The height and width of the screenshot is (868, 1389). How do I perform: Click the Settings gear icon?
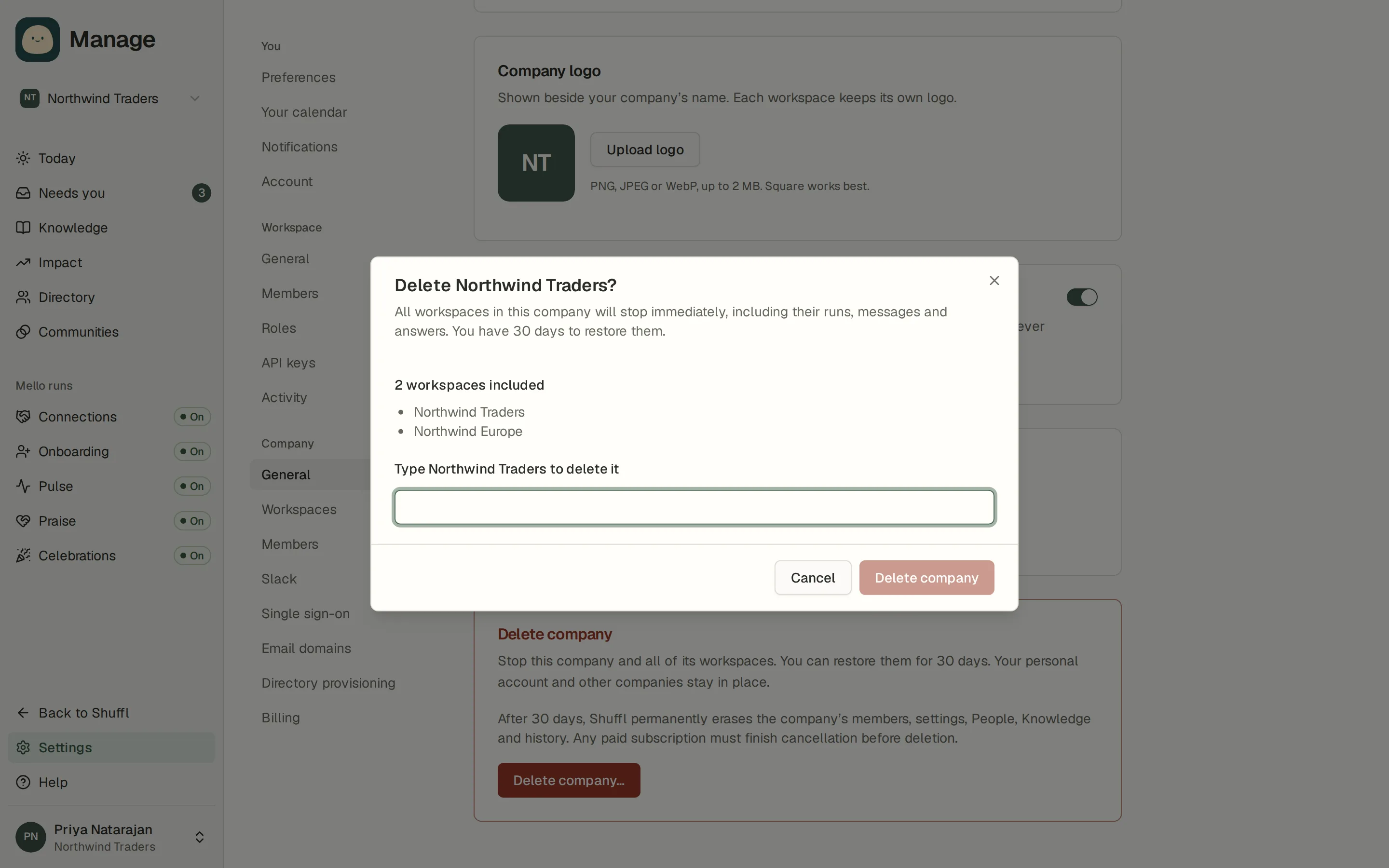[23, 747]
